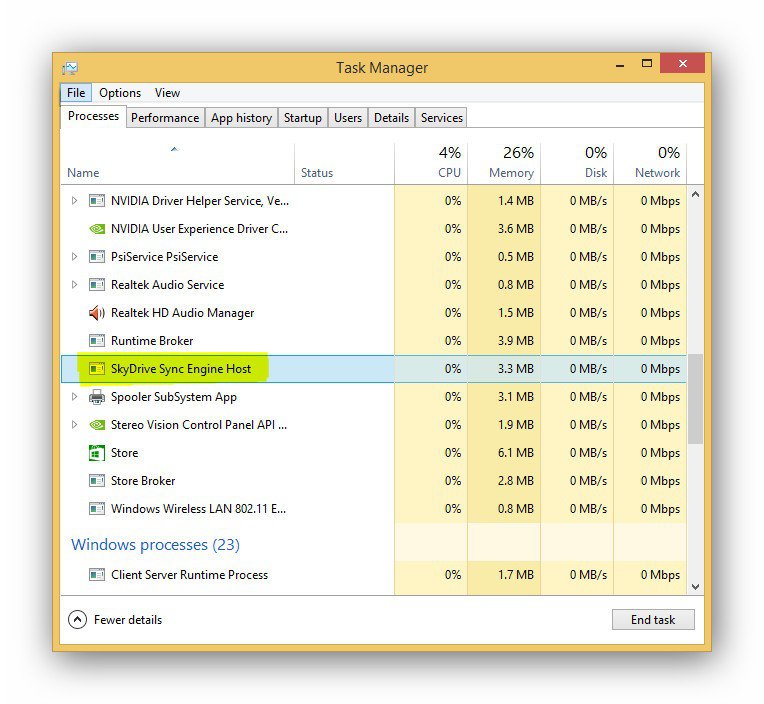Sort by the Name column header

tap(177, 164)
